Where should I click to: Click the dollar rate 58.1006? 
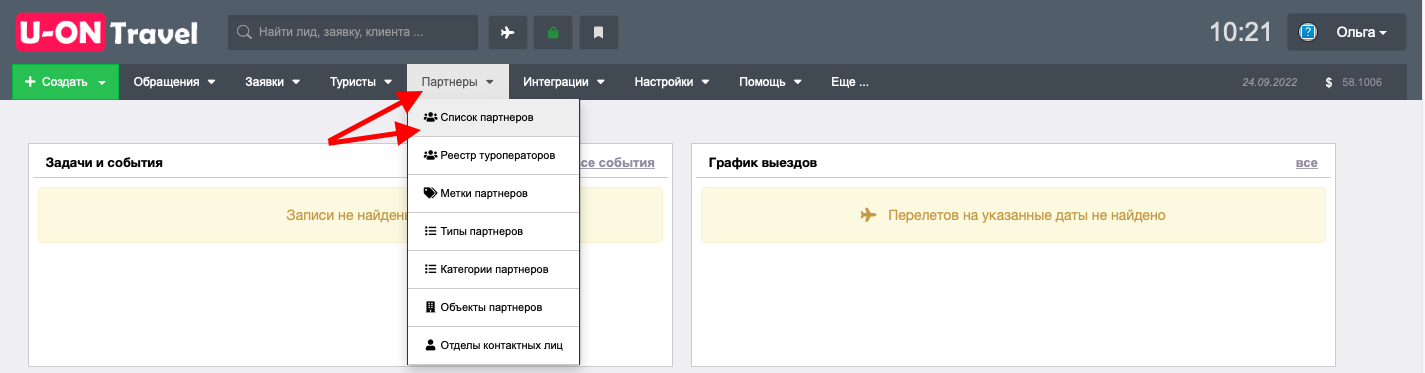point(1362,83)
